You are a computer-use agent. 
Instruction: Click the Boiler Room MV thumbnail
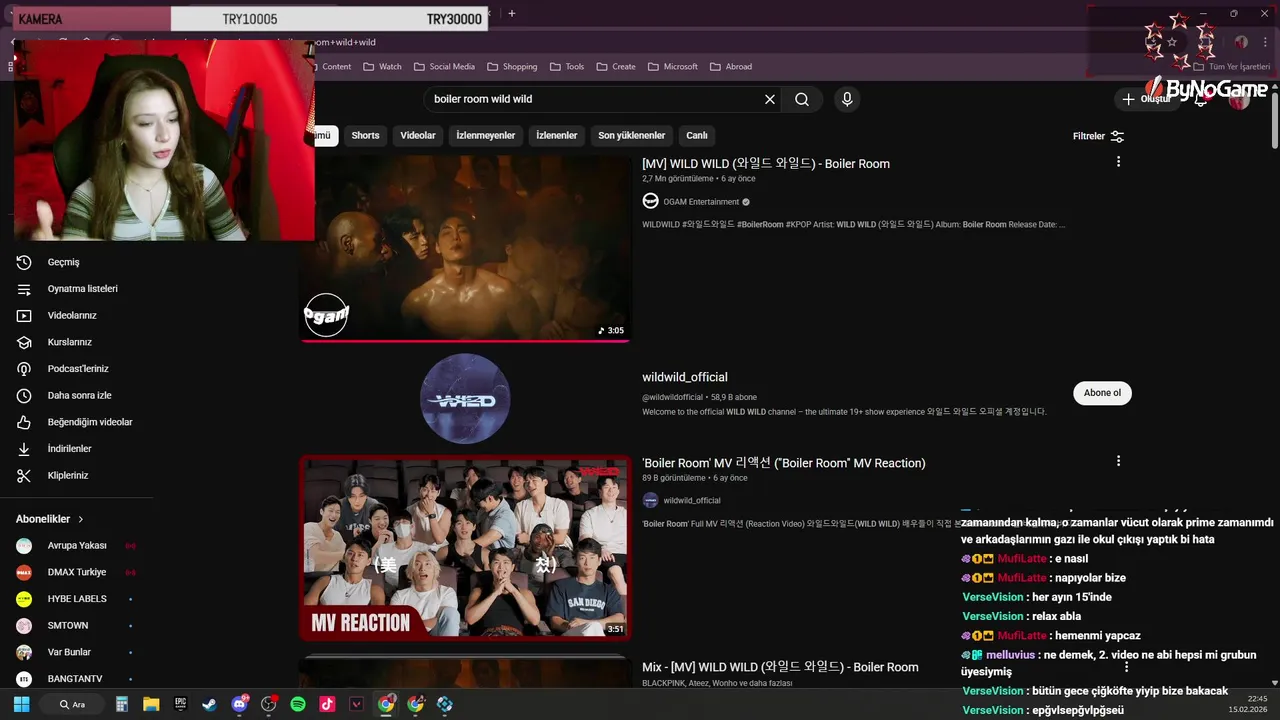466,247
